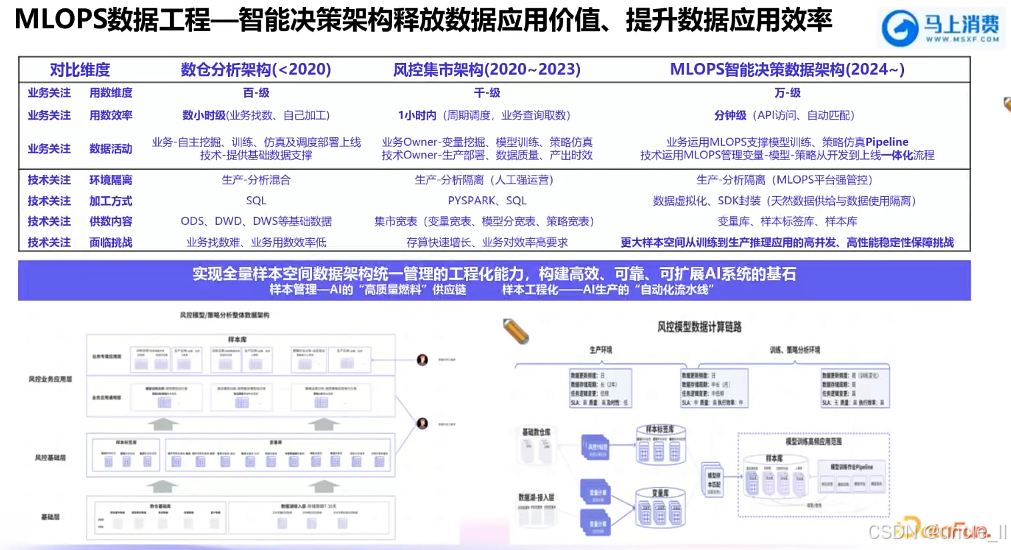Click the 风控业务应用层 label
This screenshot has height=550, width=1011.
click(50, 379)
